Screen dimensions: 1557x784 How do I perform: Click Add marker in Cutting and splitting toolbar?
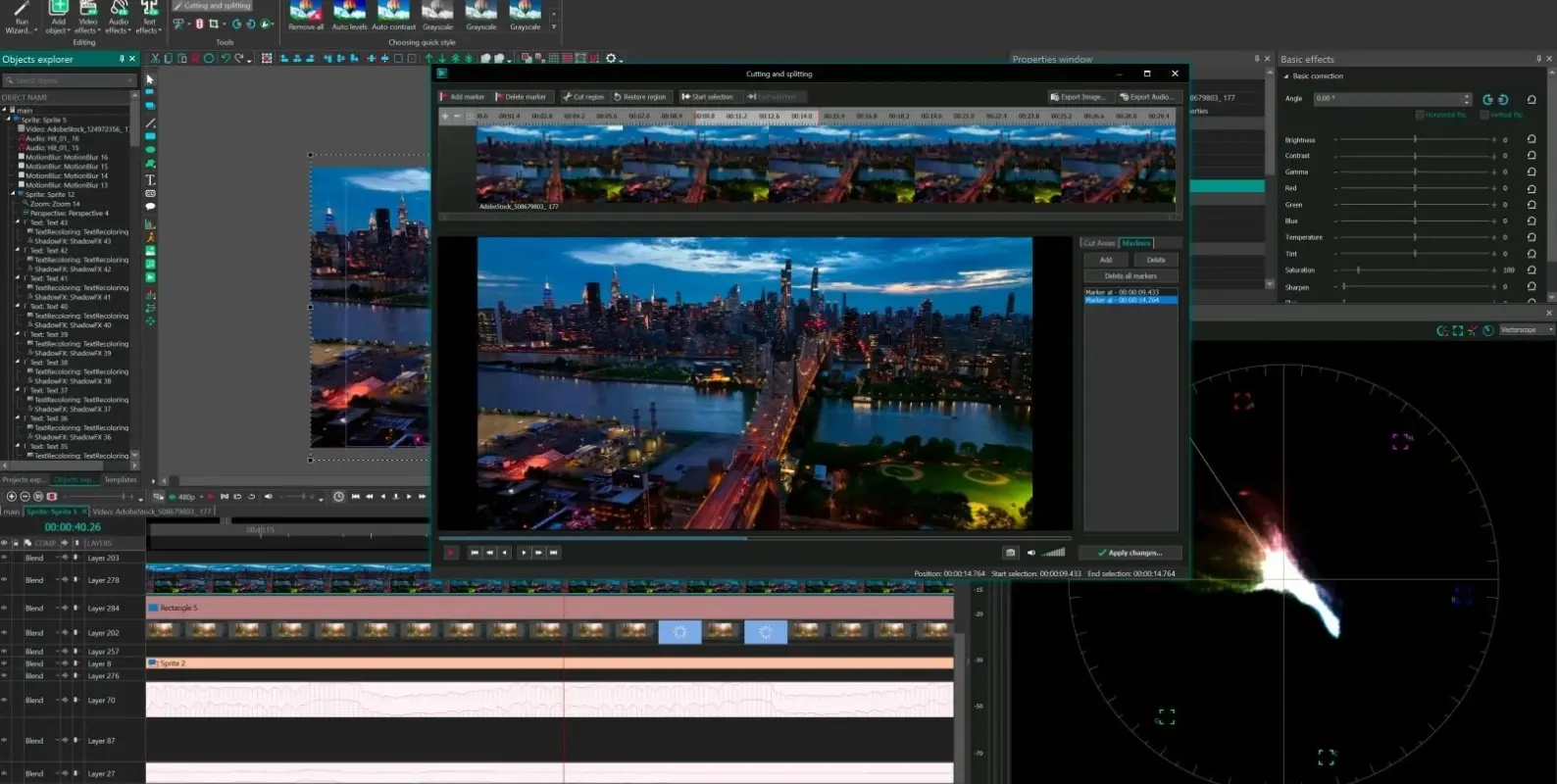pos(463,97)
